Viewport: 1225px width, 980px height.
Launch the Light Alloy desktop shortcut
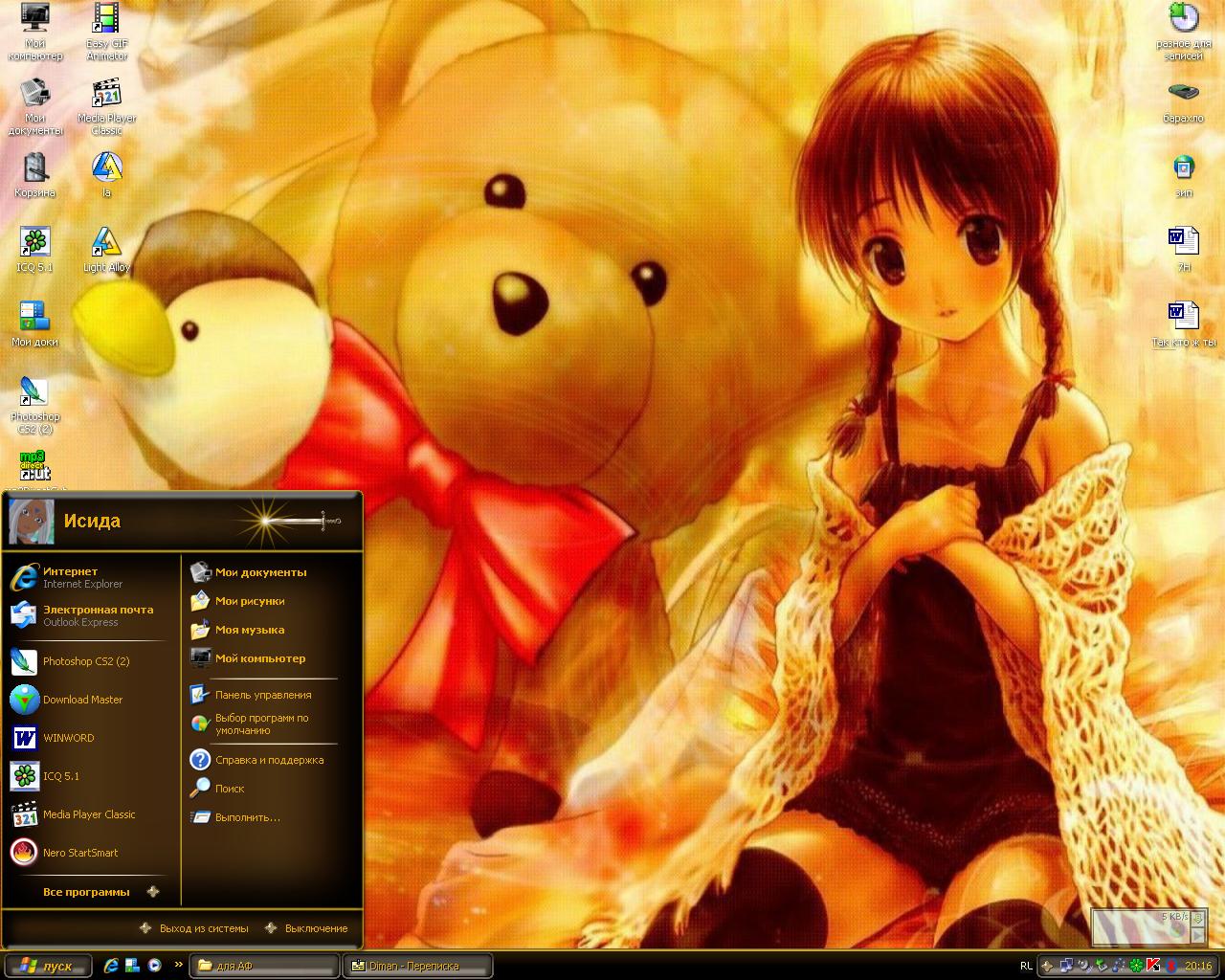pos(107,250)
